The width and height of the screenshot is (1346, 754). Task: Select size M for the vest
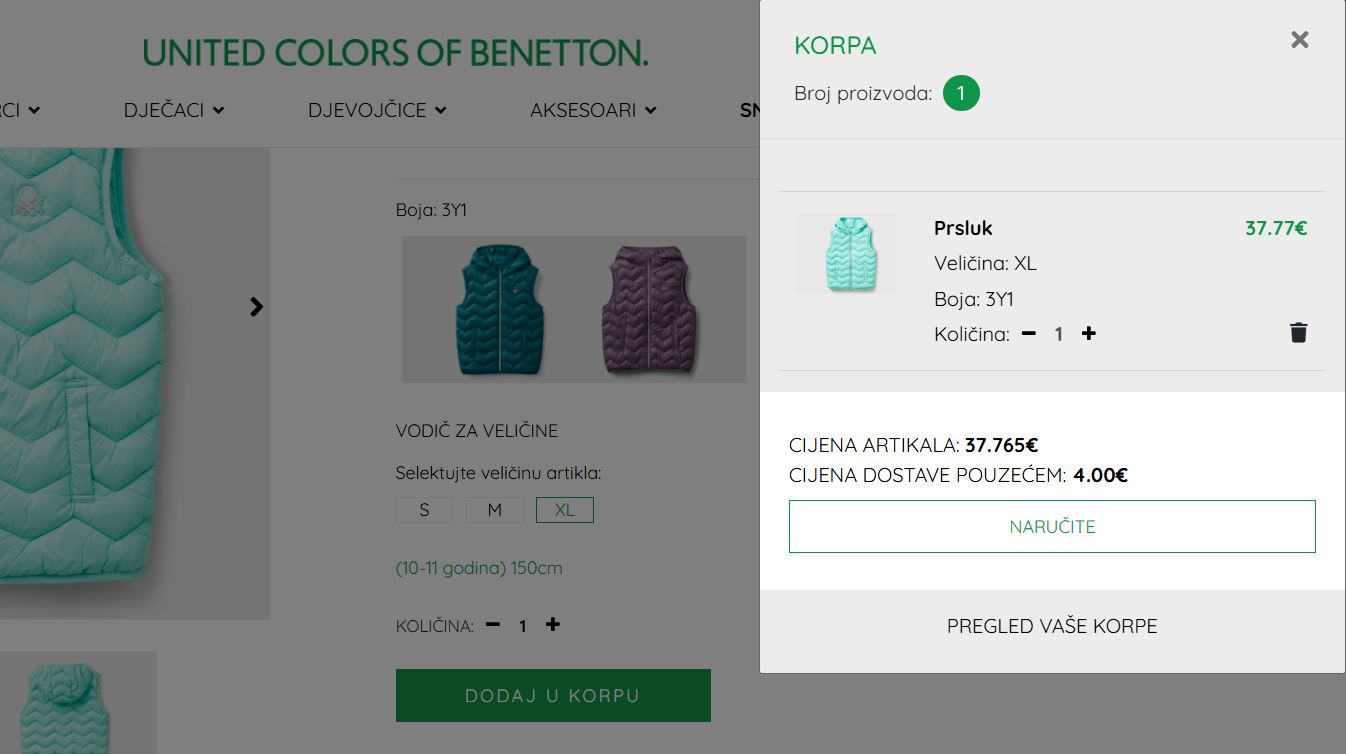[494, 509]
